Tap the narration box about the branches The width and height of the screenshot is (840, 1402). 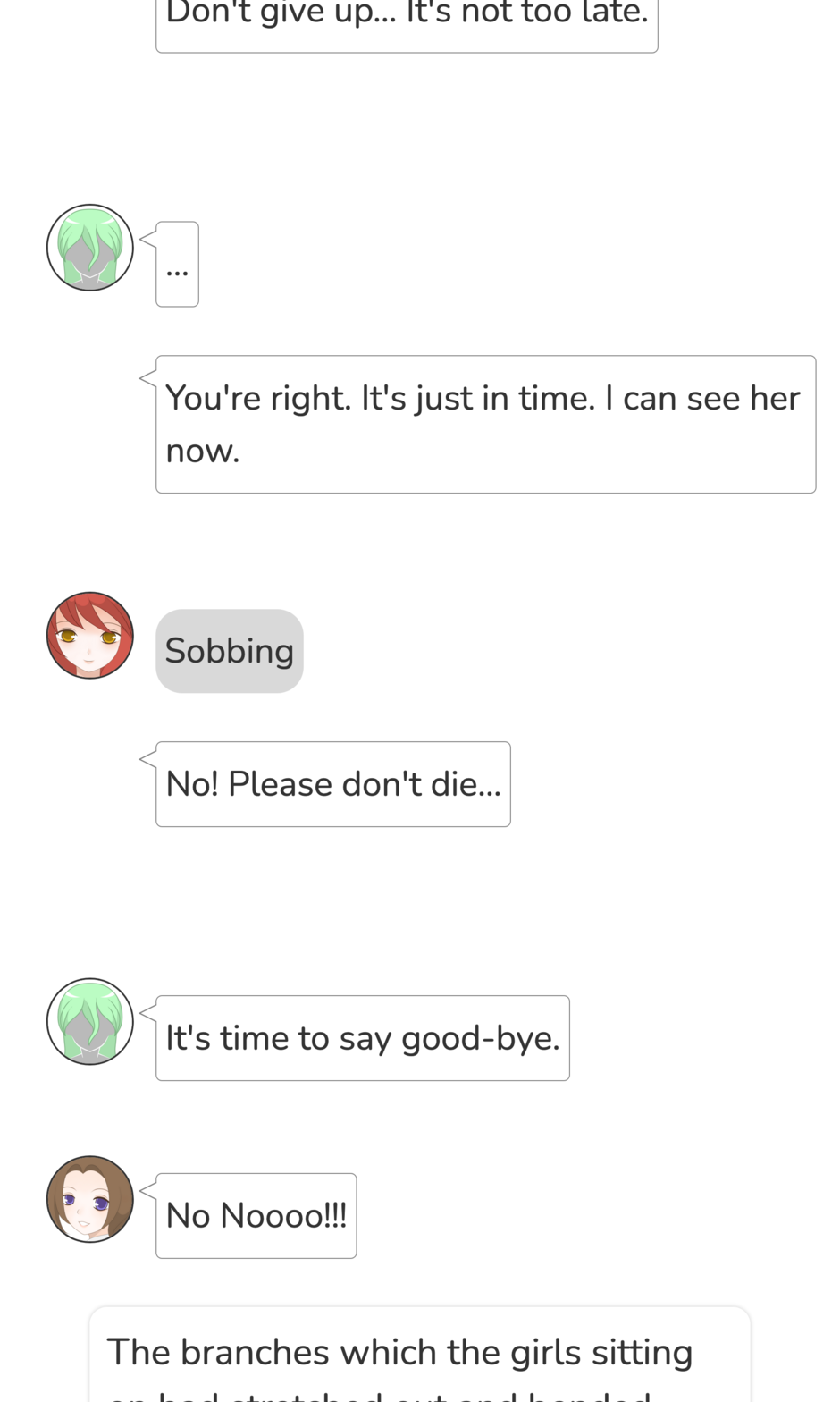[x=420, y=1354]
